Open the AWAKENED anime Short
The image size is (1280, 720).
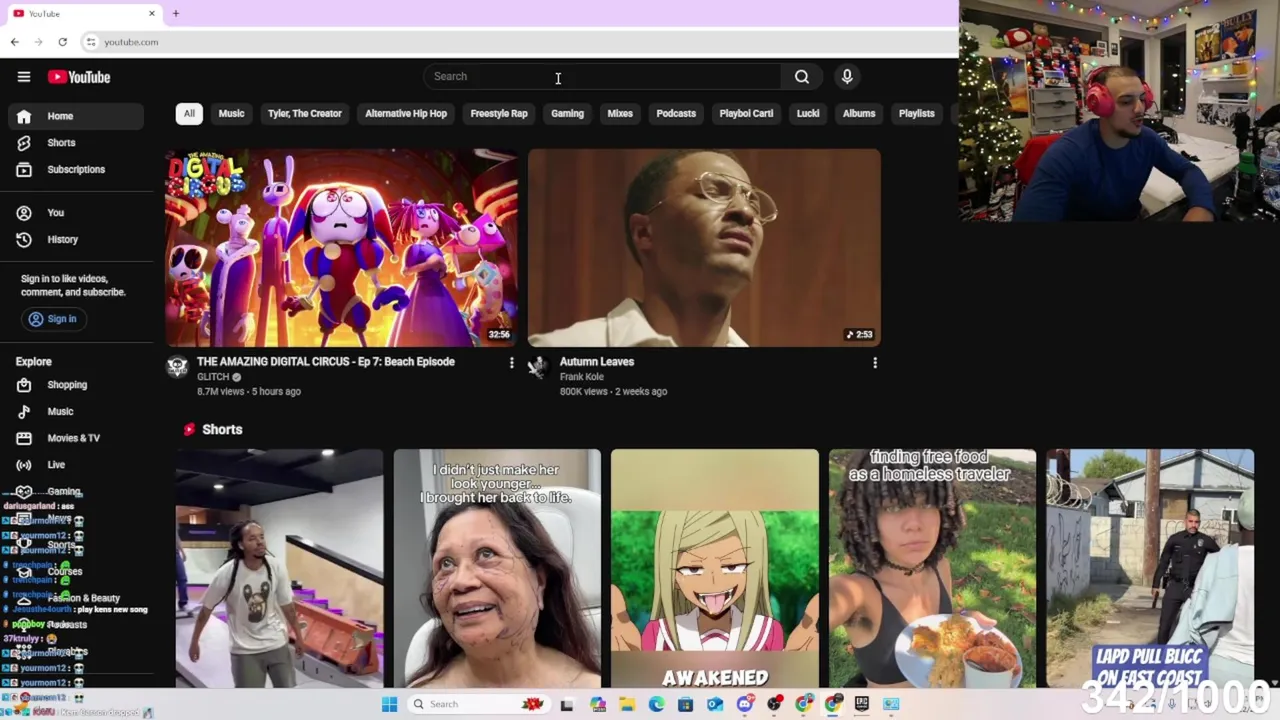click(715, 568)
